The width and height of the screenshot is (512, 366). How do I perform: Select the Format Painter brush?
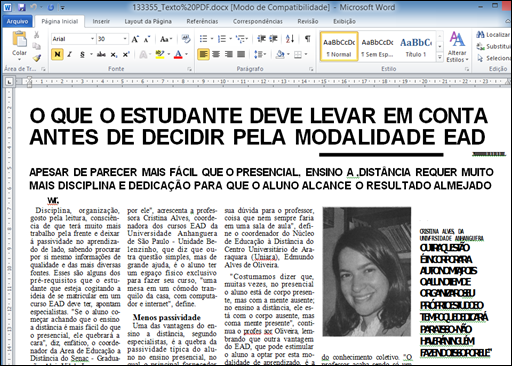[36, 58]
